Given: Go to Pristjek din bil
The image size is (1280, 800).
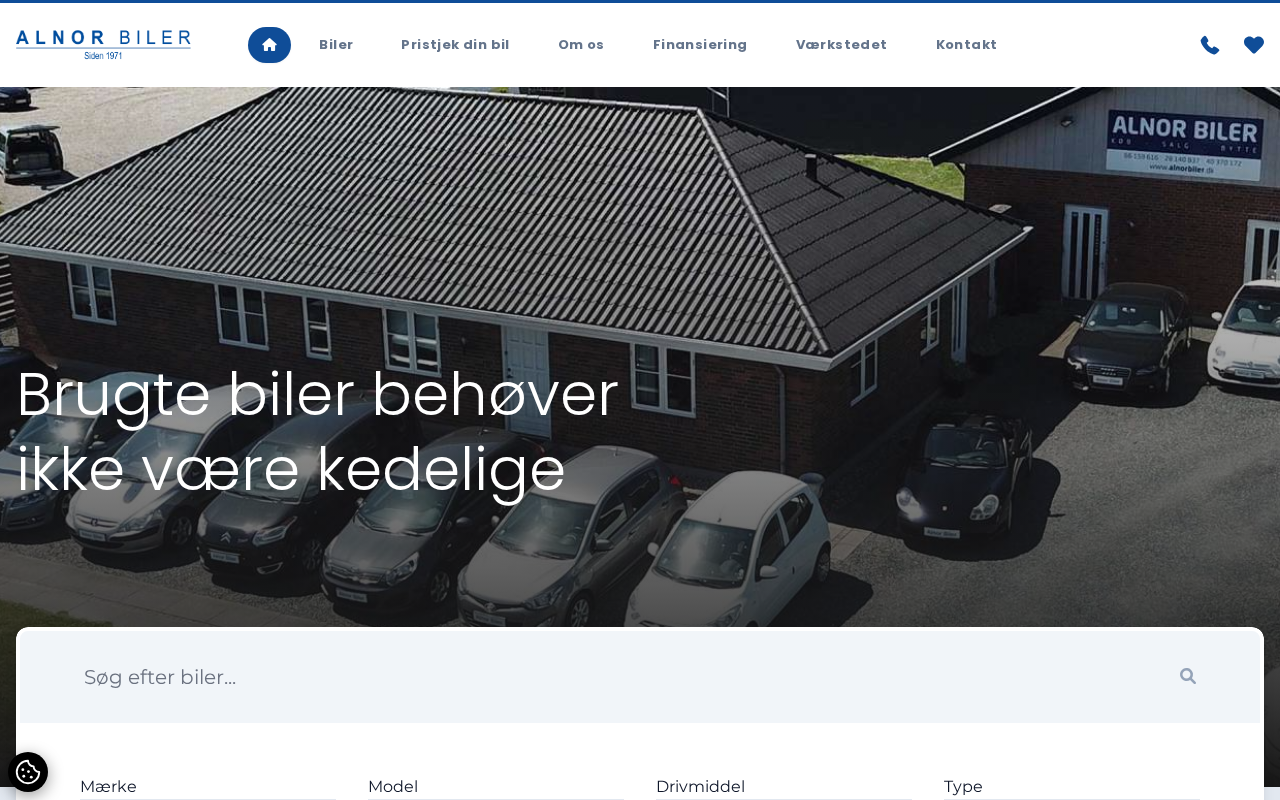Looking at the screenshot, I should click(x=455, y=45).
